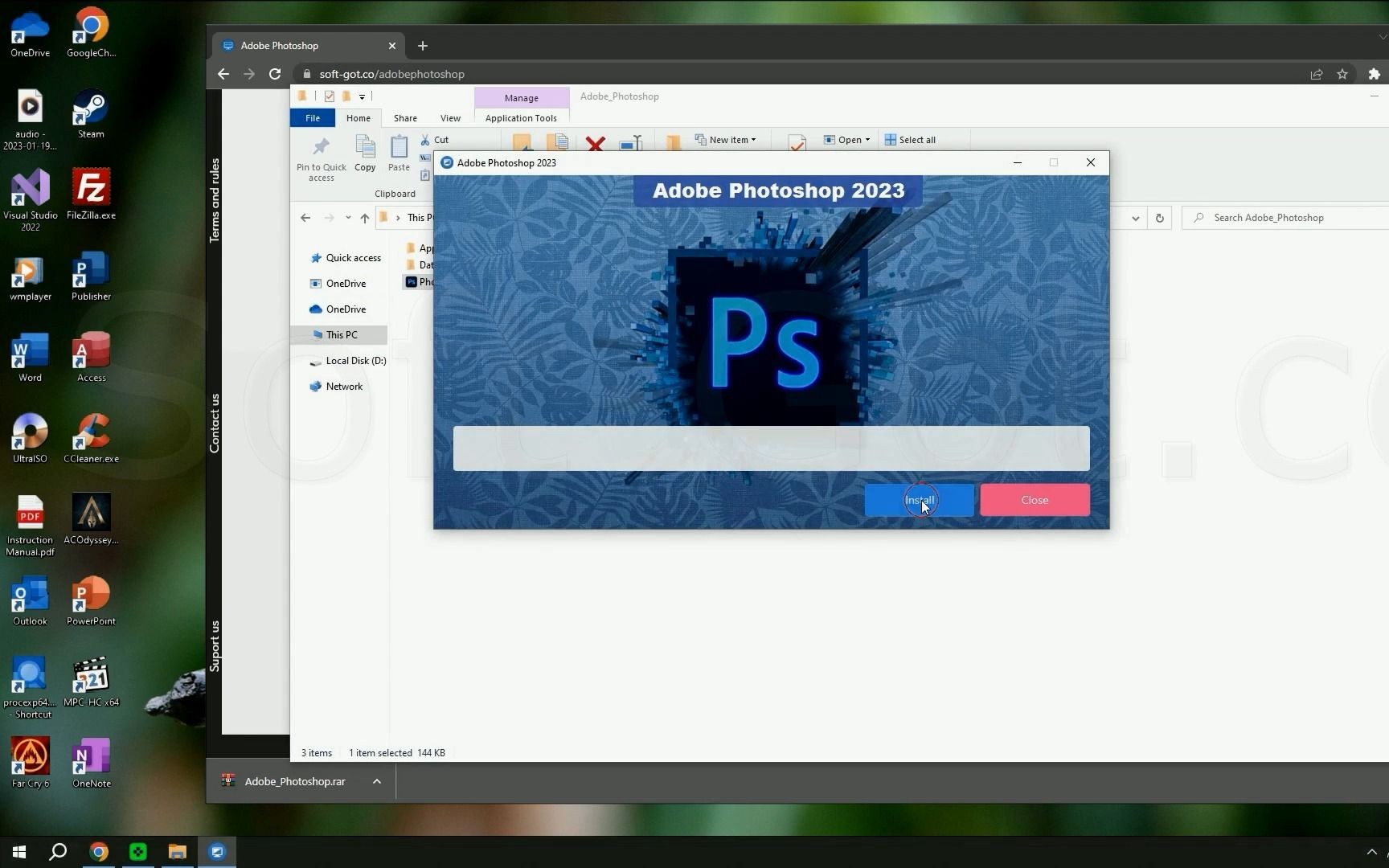Click the share page icon in address bar
1389x868 pixels.
click(1316, 74)
